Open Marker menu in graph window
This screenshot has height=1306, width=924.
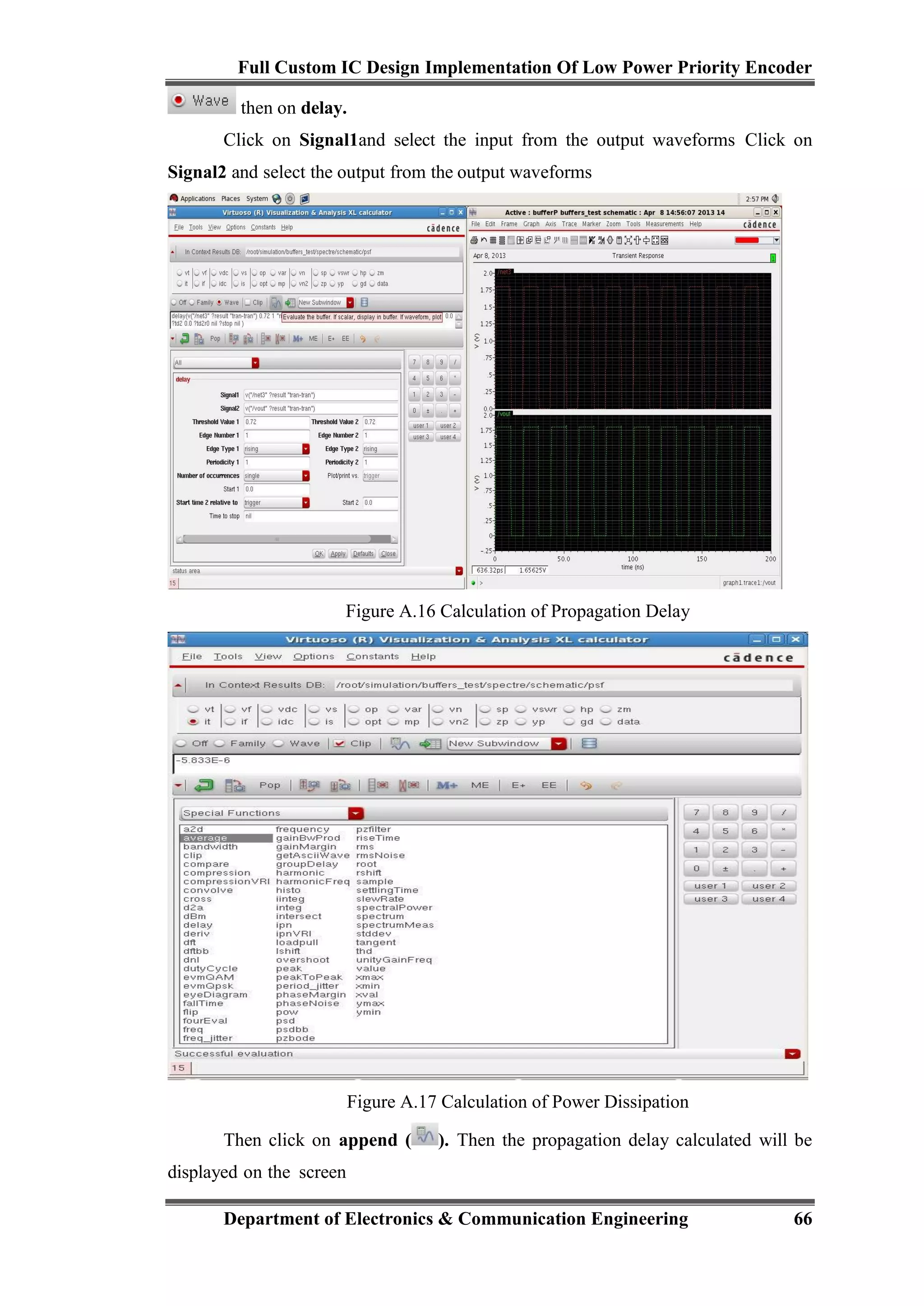(591, 224)
